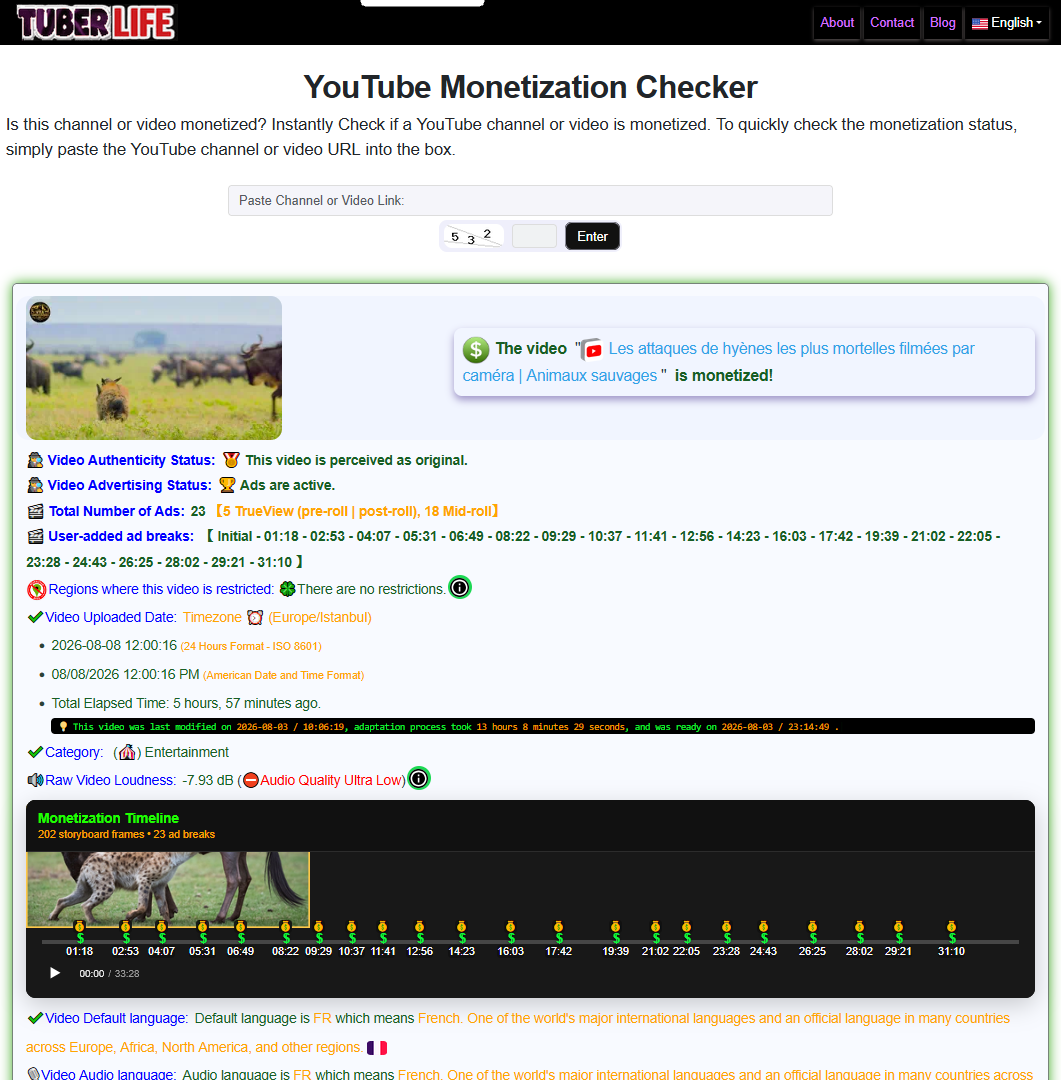The height and width of the screenshot is (1080, 1061).
Task: Open the hyena video thumbnail
Action: [154, 368]
